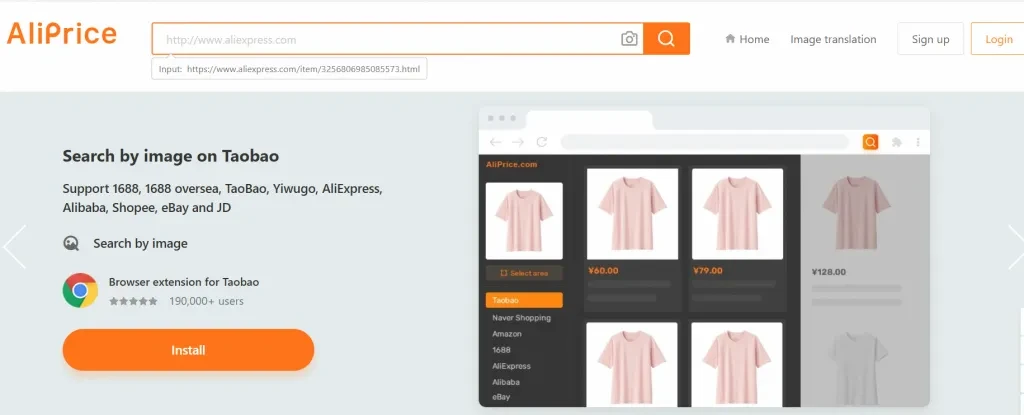
Task: Click the three-dot menu in mockup browser
Action: click(918, 142)
